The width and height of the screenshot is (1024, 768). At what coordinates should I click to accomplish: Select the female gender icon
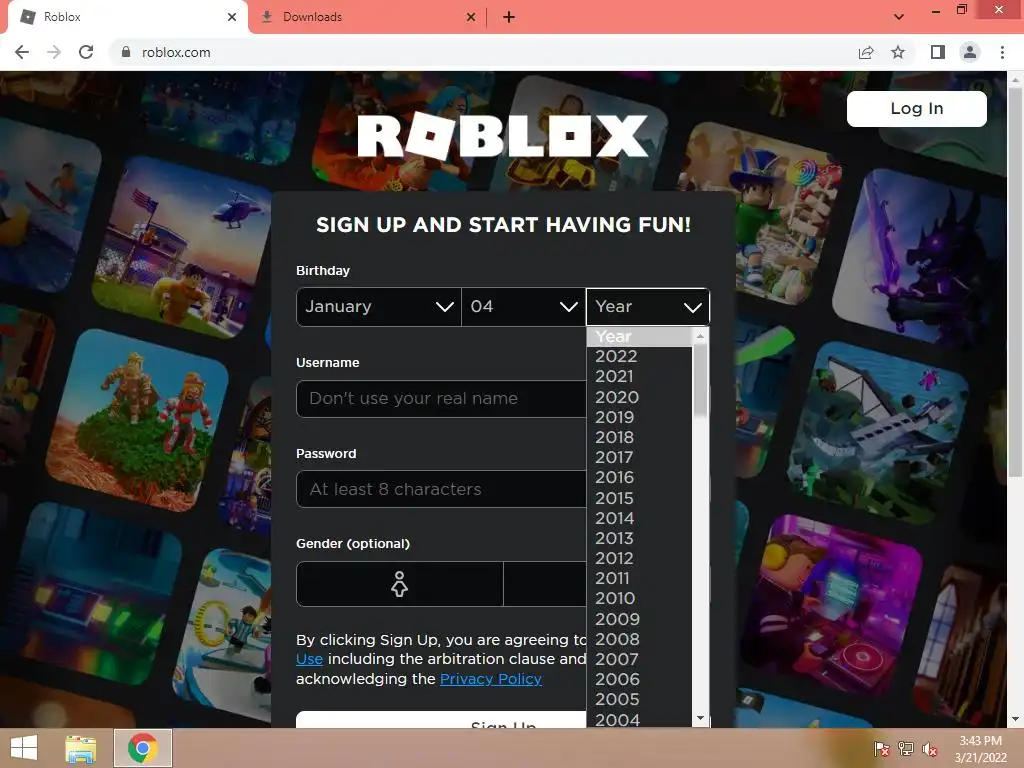coord(400,584)
